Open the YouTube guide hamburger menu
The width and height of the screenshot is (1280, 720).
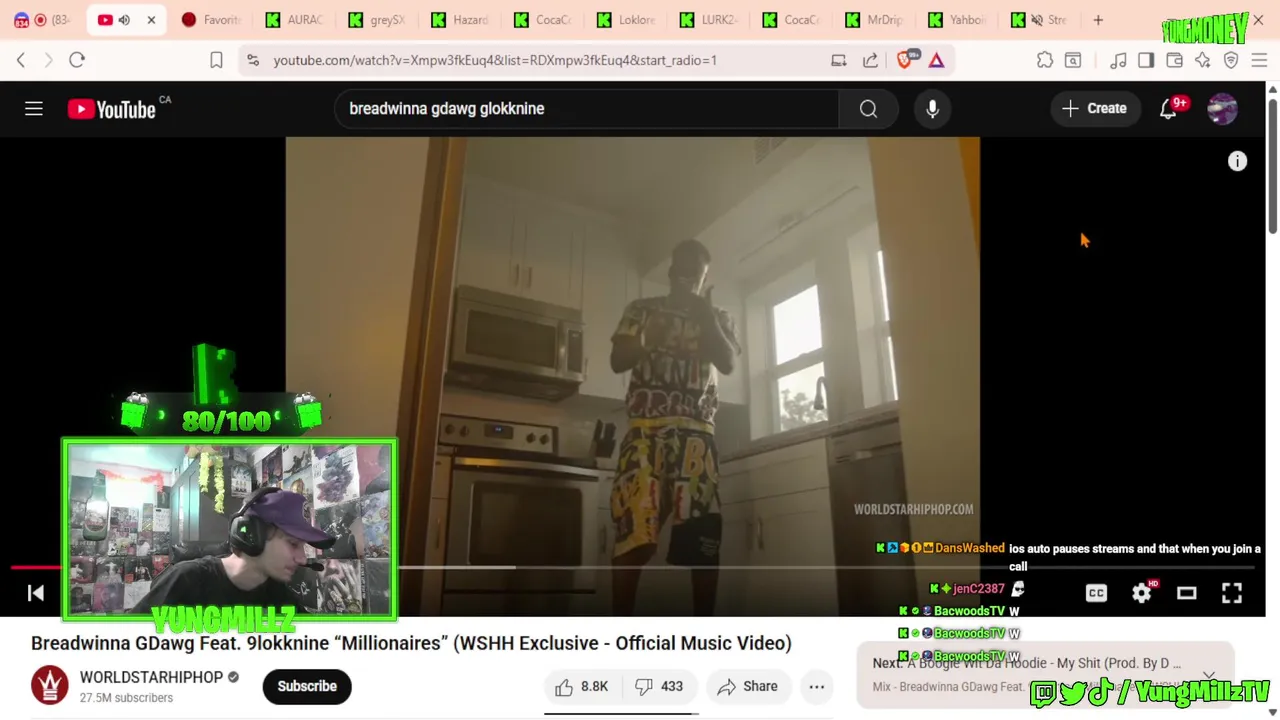coord(34,108)
